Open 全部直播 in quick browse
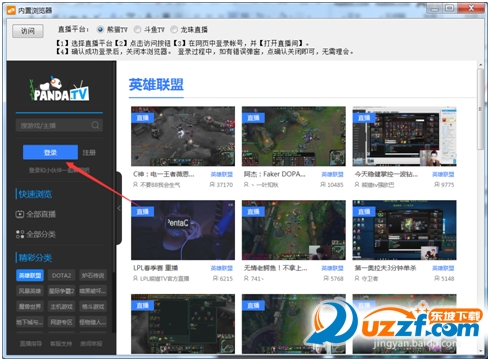 [x=36, y=214]
